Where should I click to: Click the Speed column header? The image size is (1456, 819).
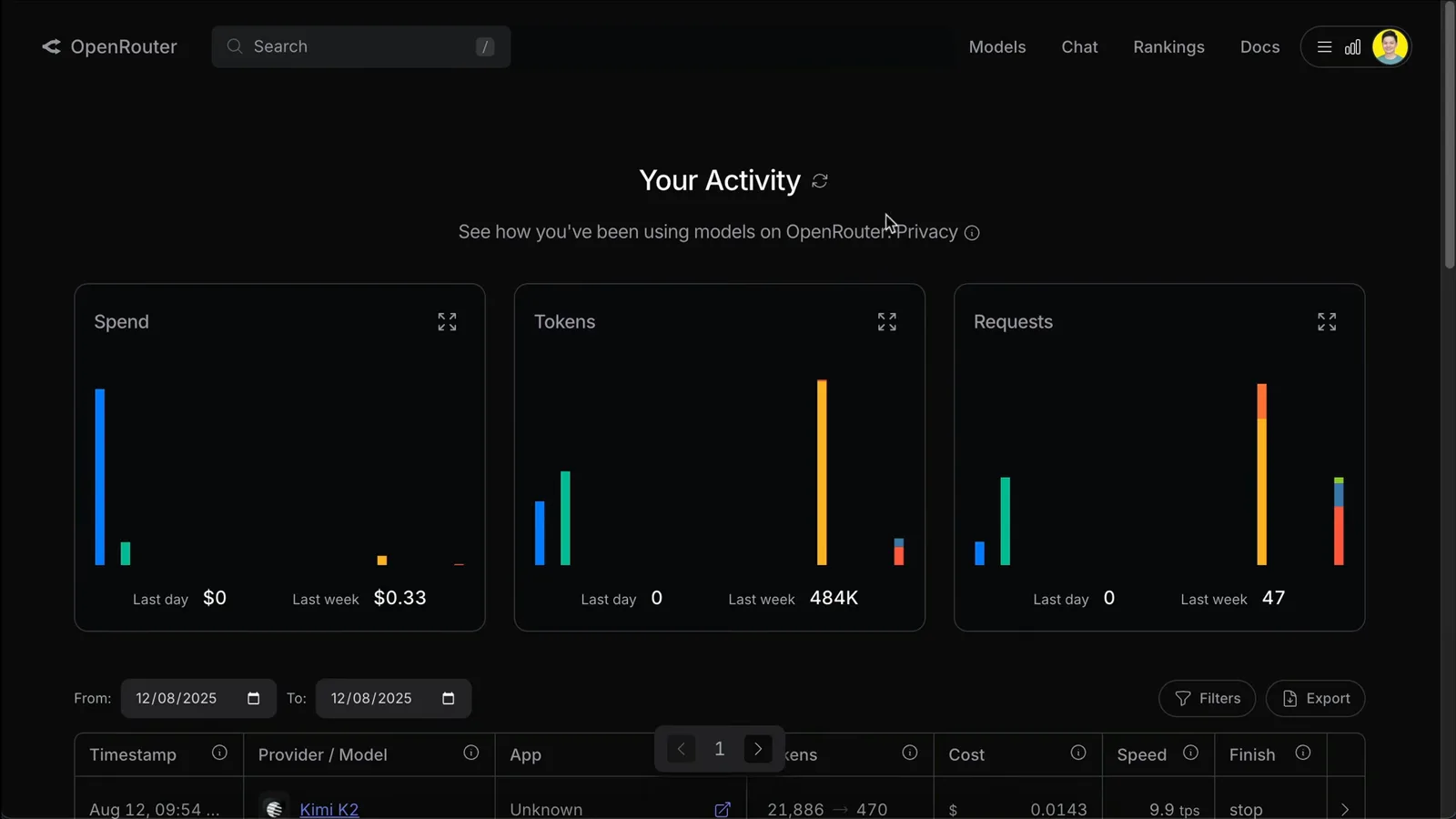(x=1141, y=754)
